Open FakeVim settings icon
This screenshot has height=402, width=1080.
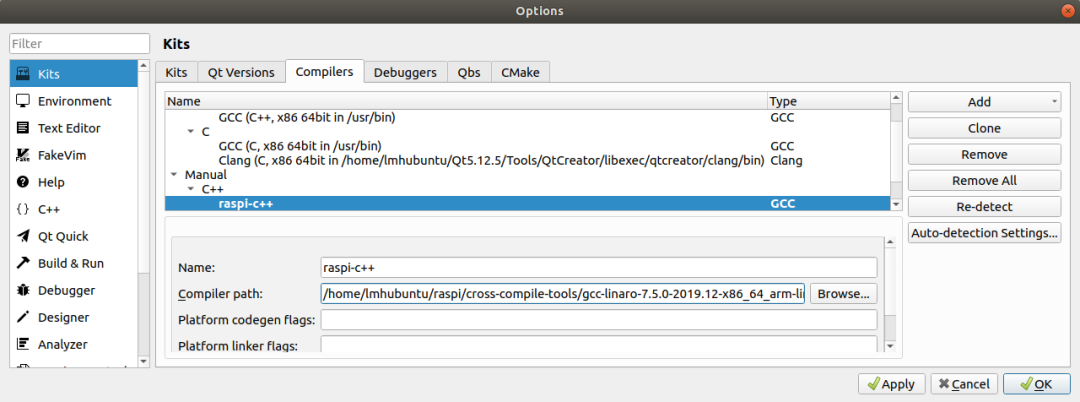point(22,155)
